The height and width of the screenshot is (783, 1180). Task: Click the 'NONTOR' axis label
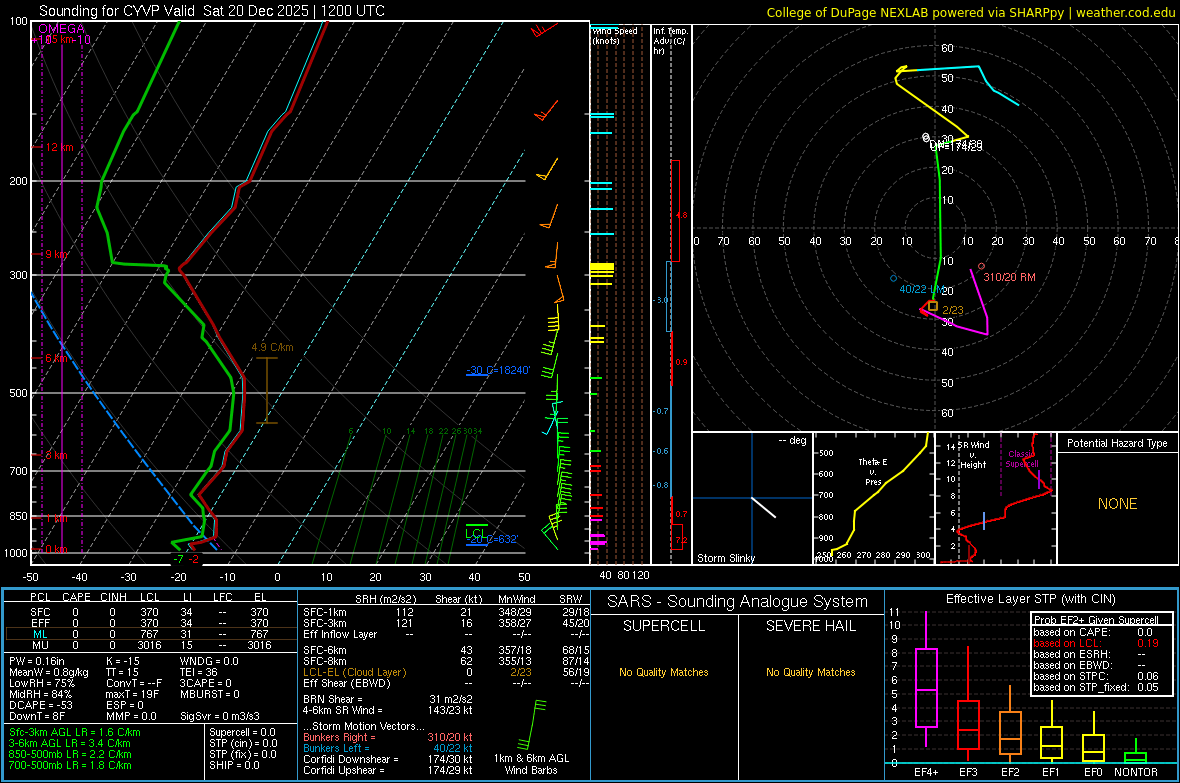pyautogui.click(x=1136, y=772)
